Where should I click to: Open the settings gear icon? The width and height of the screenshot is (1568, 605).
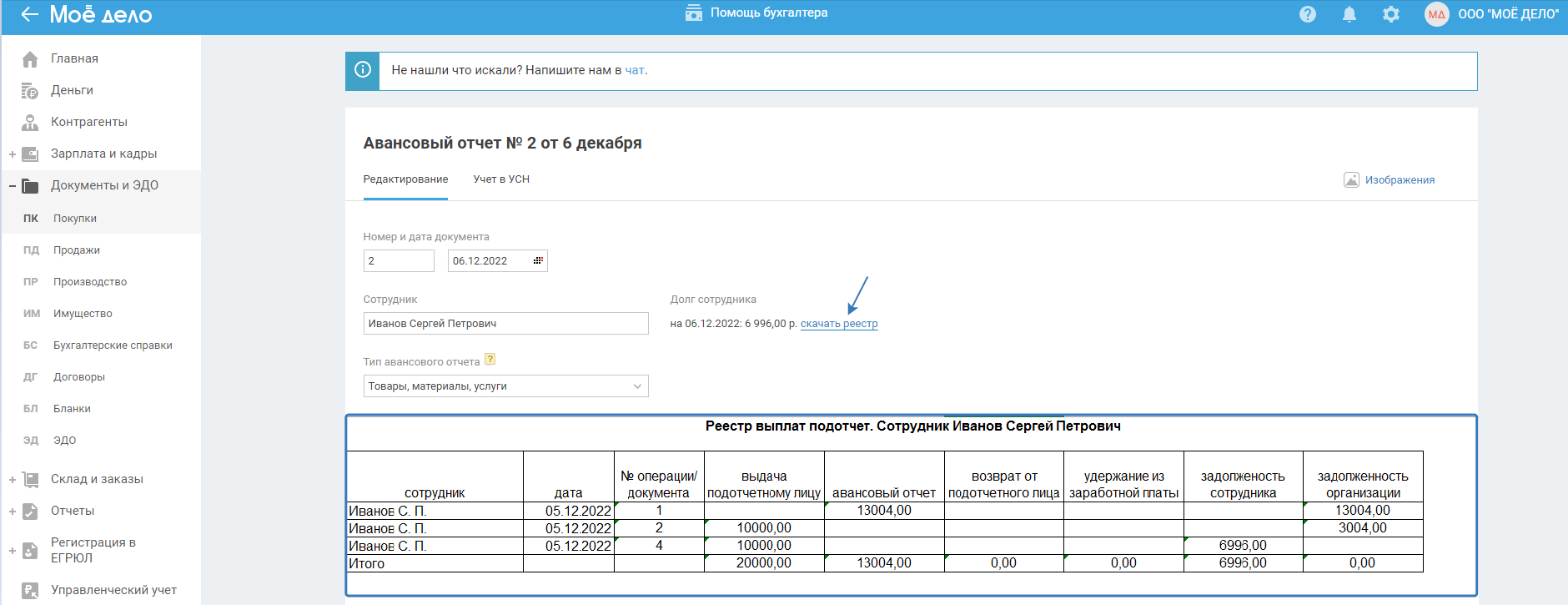point(1390,14)
